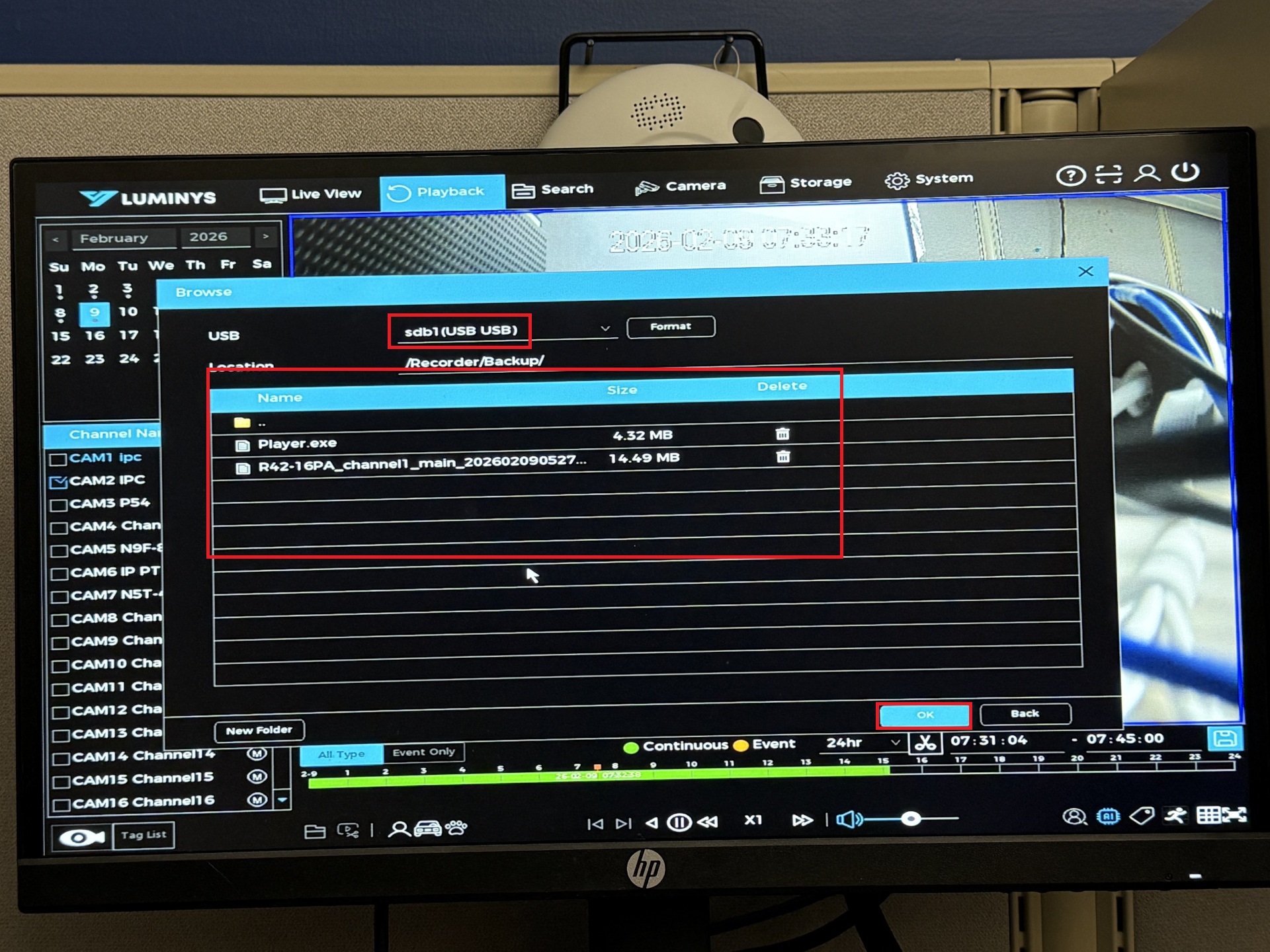1270x952 pixels.
Task: Uncheck the CAM2 IPC checkbox
Action: (x=58, y=482)
